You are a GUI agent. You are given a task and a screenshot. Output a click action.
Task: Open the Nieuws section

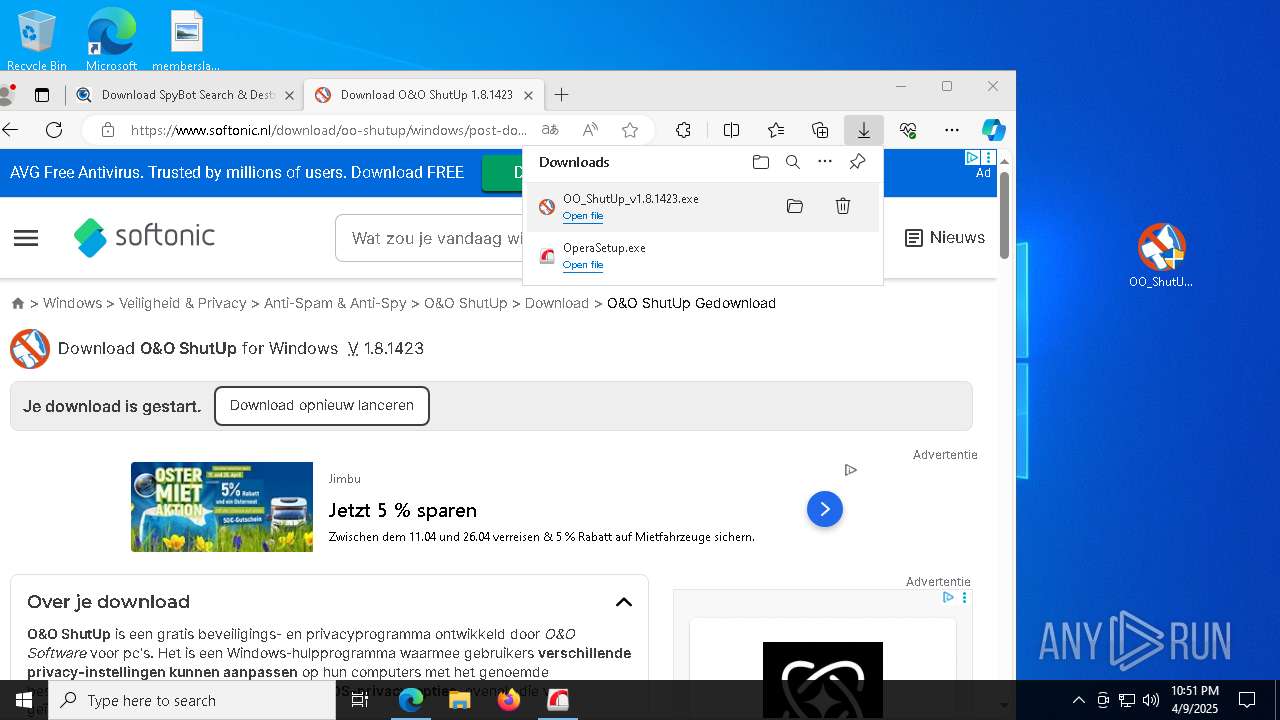pos(945,238)
